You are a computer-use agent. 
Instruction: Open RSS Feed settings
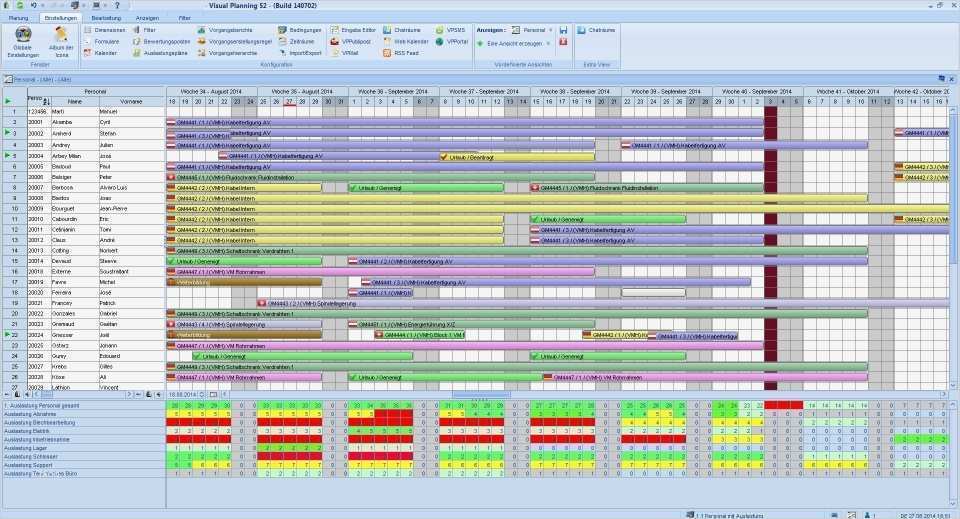point(401,53)
